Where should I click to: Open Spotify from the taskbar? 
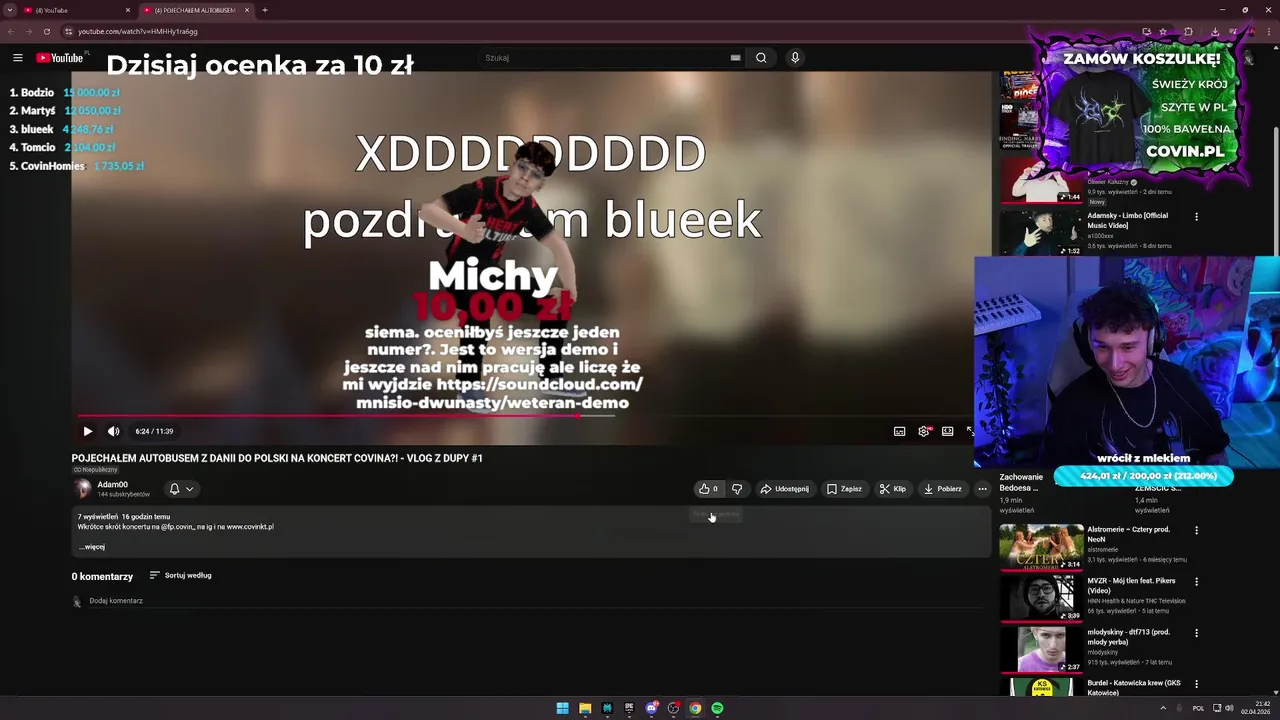click(717, 708)
